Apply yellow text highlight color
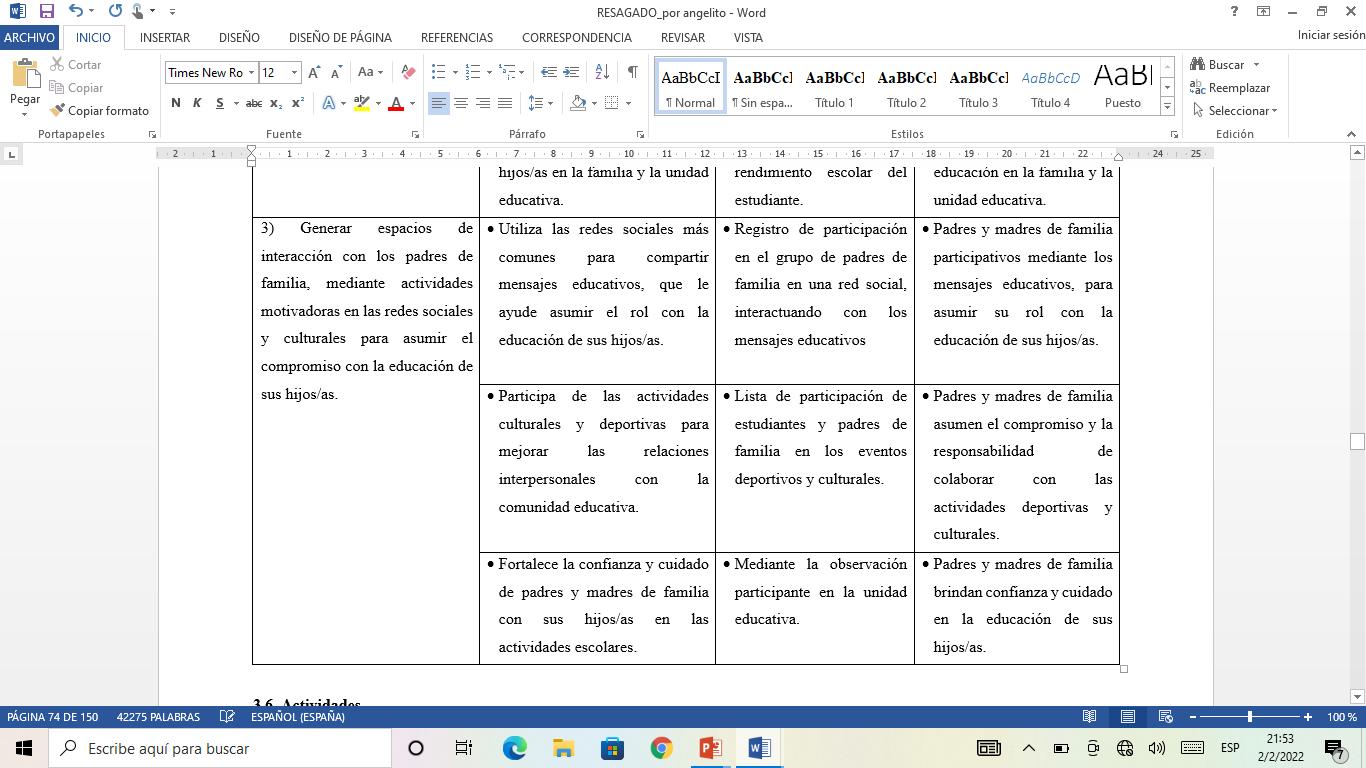Image resolution: width=1366 pixels, height=768 pixels. [x=361, y=103]
